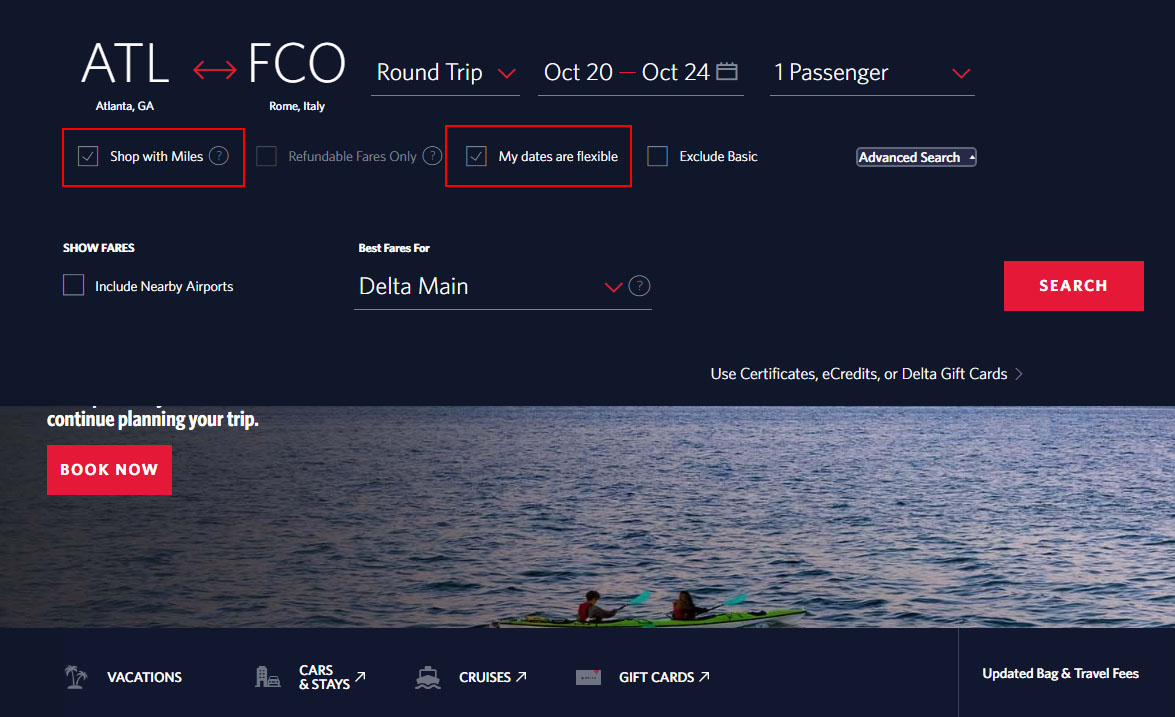Expand the Round Trip dropdown

445,73
